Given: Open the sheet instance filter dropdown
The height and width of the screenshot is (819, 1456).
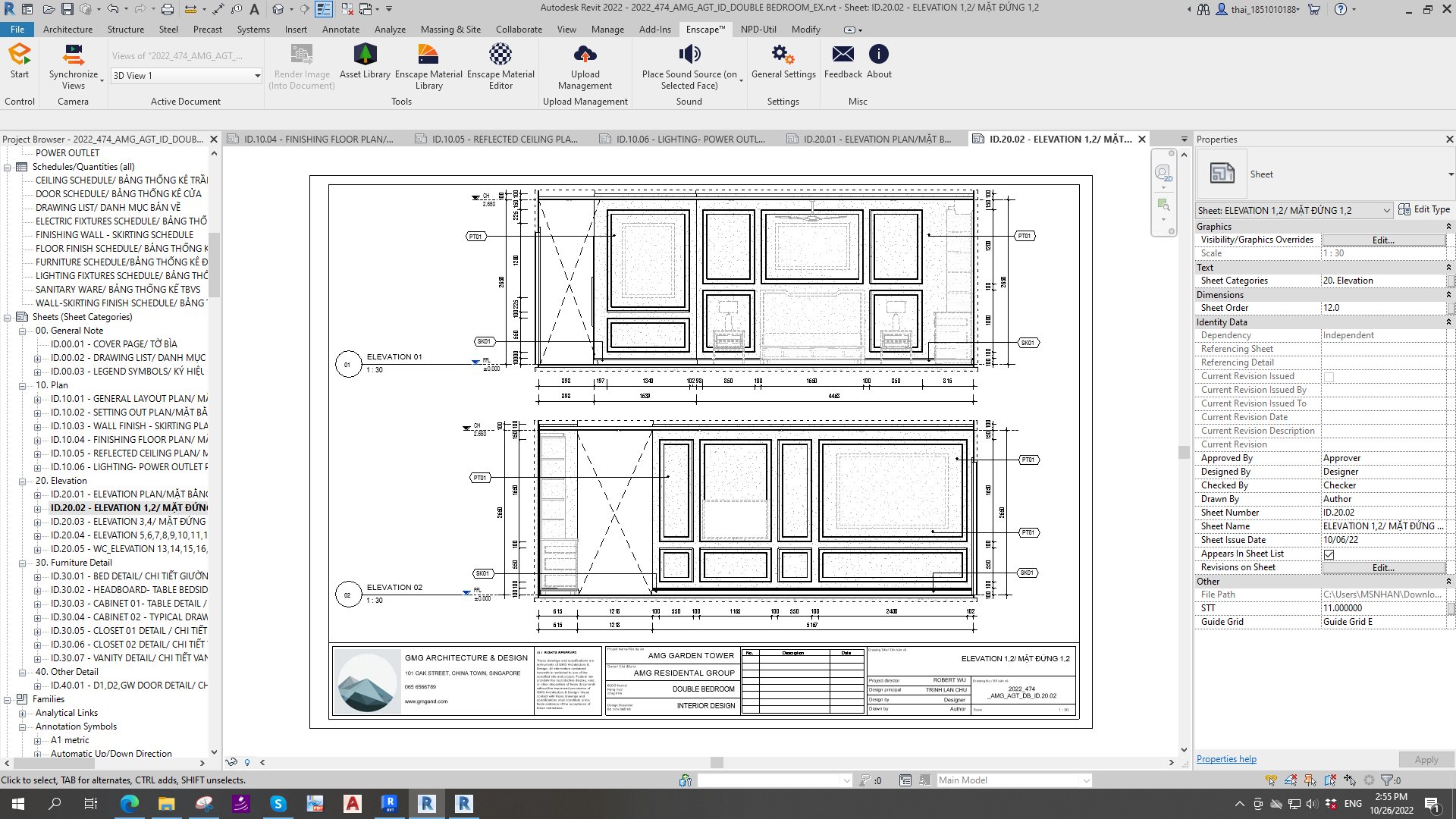Looking at the screenshot, I should 1294,210.
